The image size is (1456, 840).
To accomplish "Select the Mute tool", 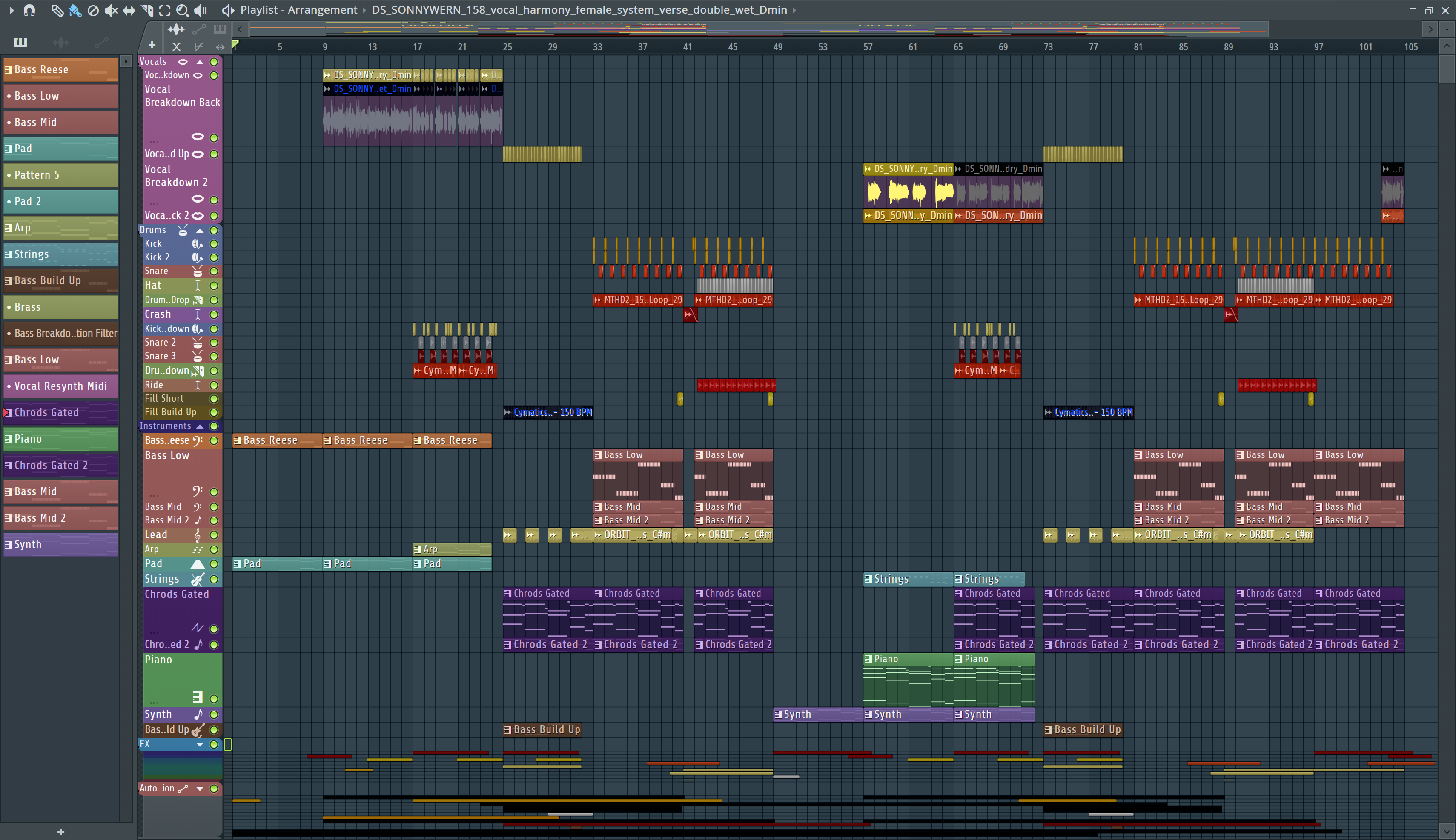I will 111,10.
